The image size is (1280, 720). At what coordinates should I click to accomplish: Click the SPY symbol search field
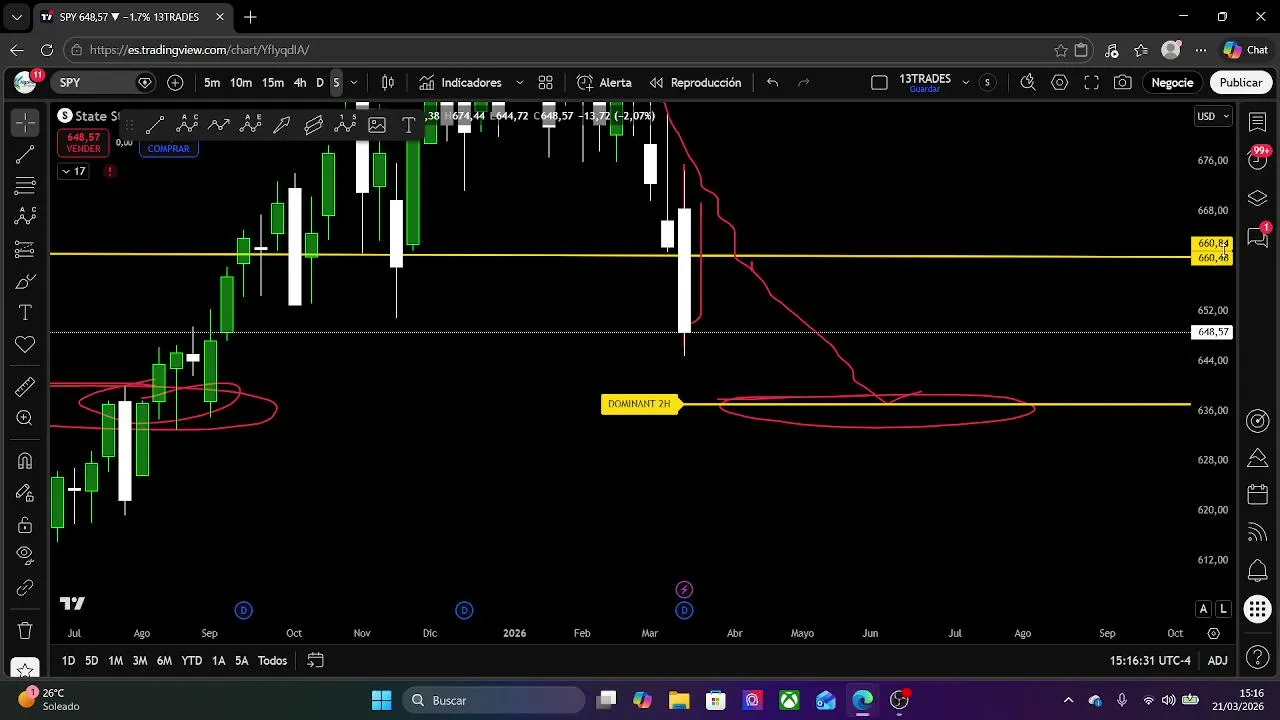(105, 83)
